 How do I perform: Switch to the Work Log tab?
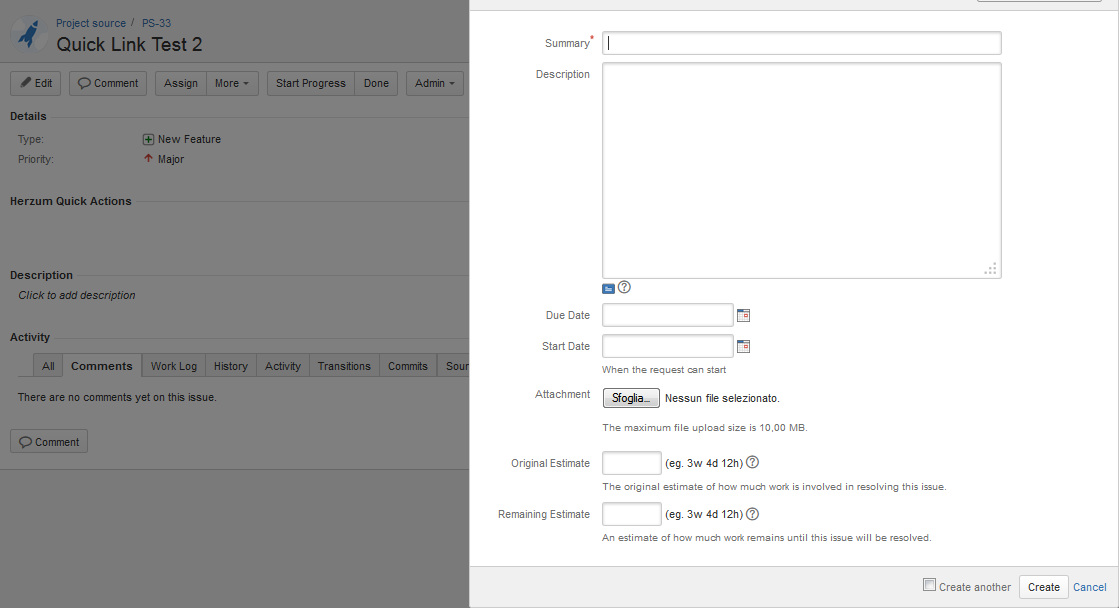point(174,366)
